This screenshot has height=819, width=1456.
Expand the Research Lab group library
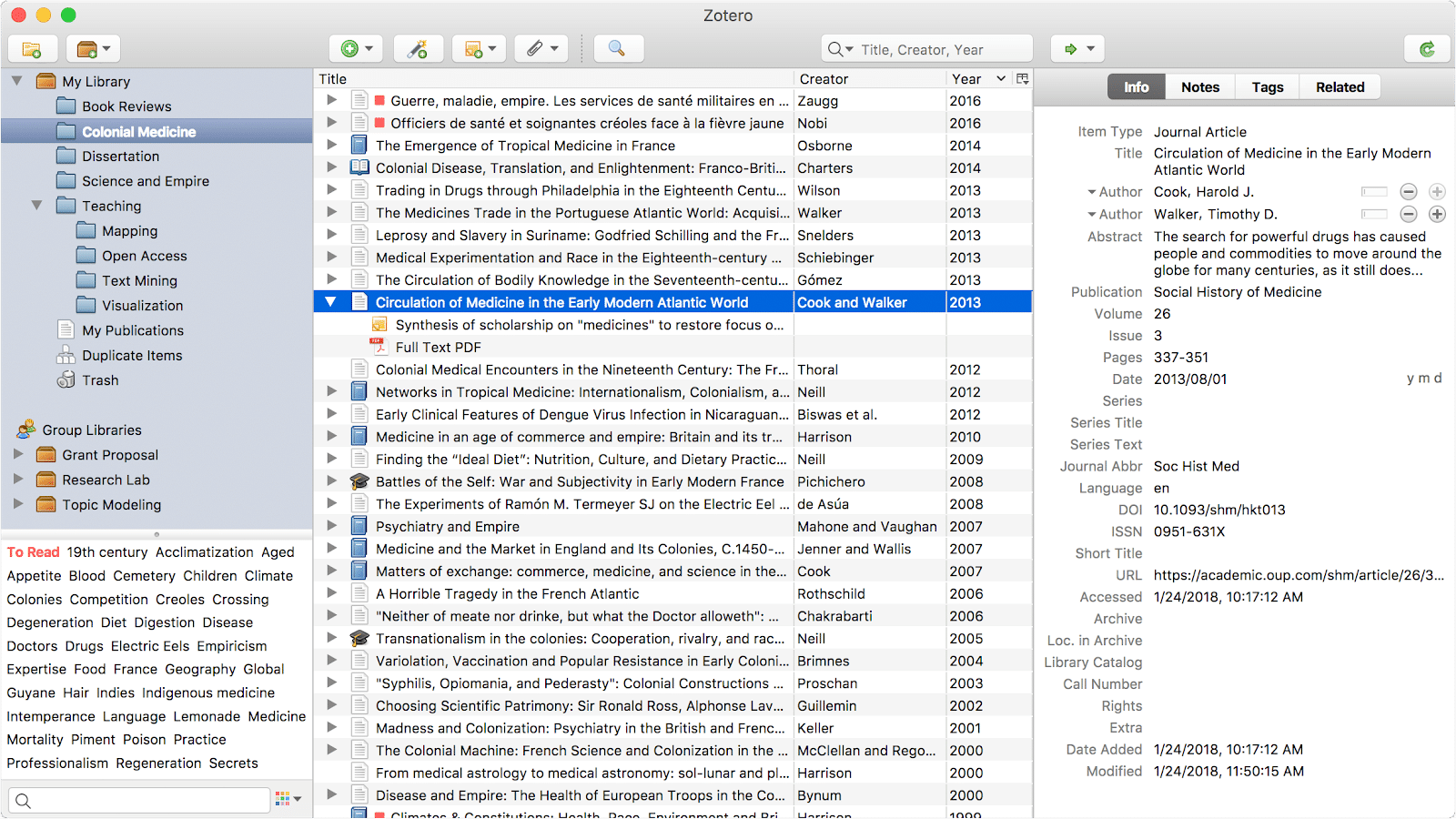(x=18, y=479)
